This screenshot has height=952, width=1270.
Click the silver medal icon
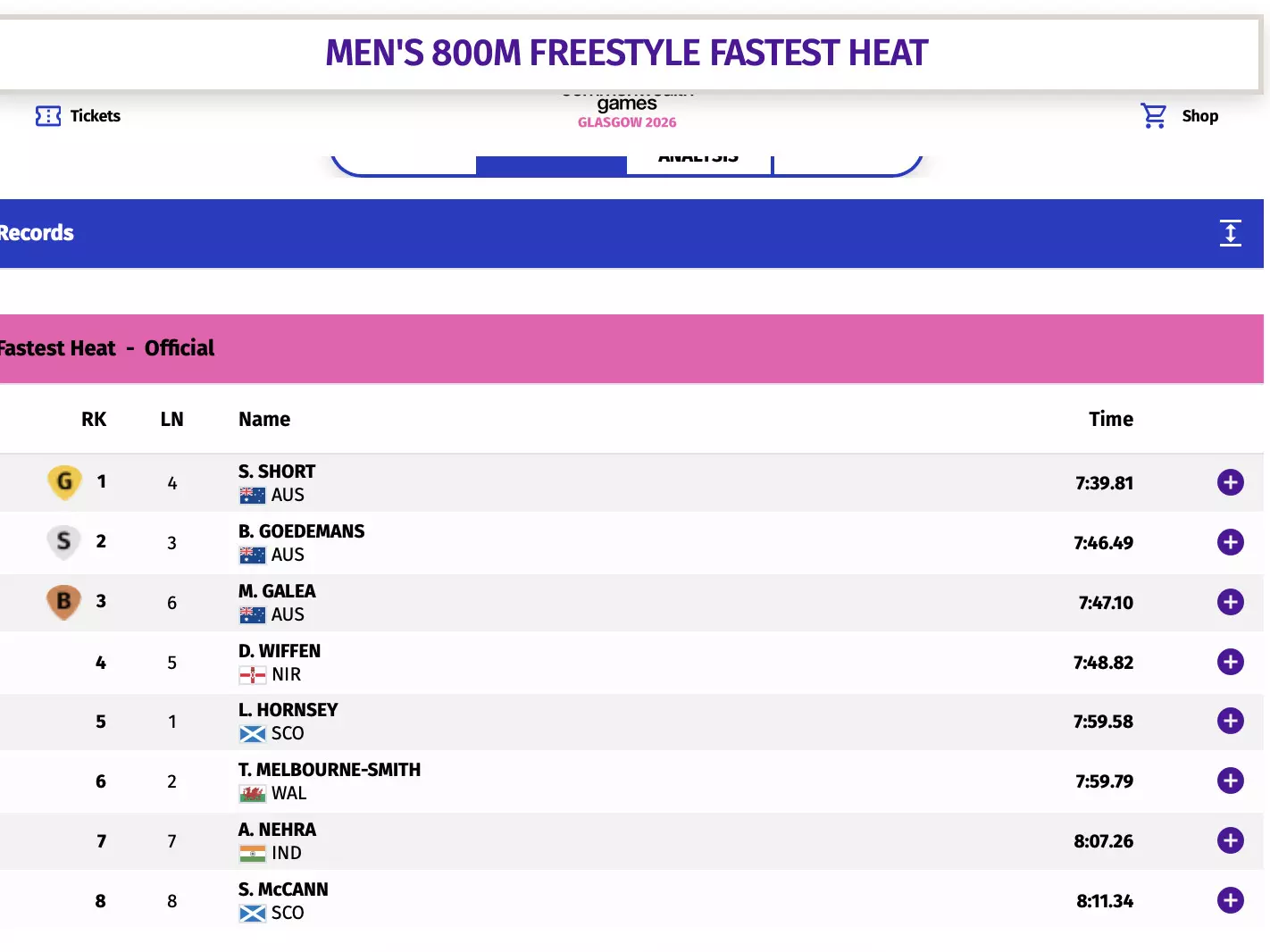(x=63, y=542)
